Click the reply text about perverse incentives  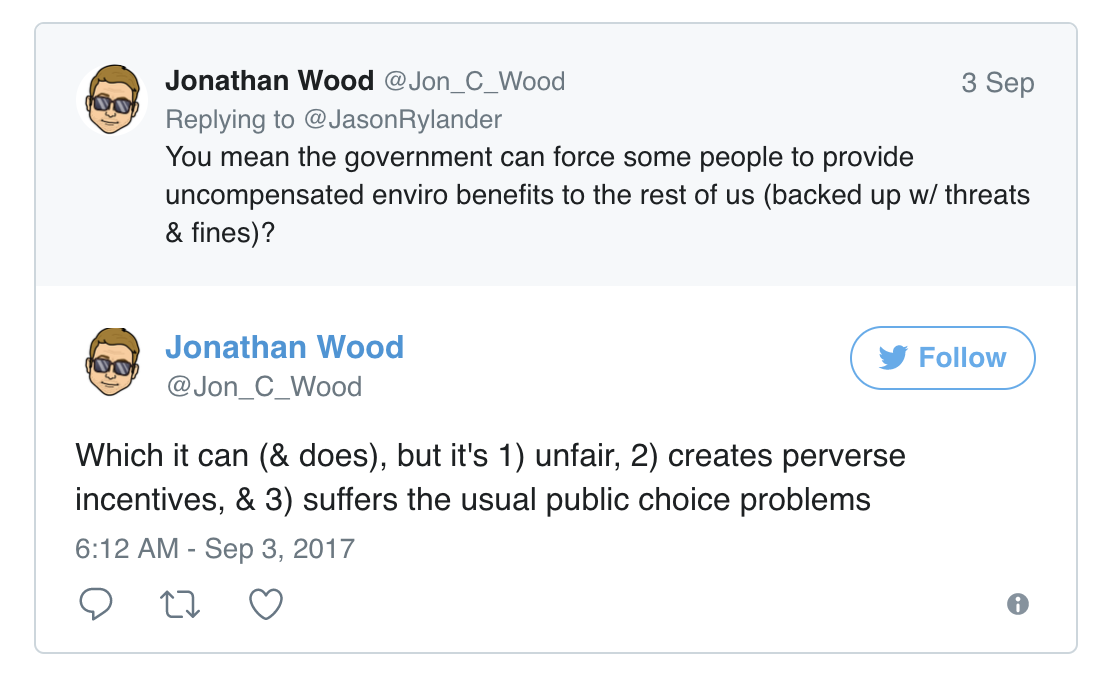click(x=490, y=477)
